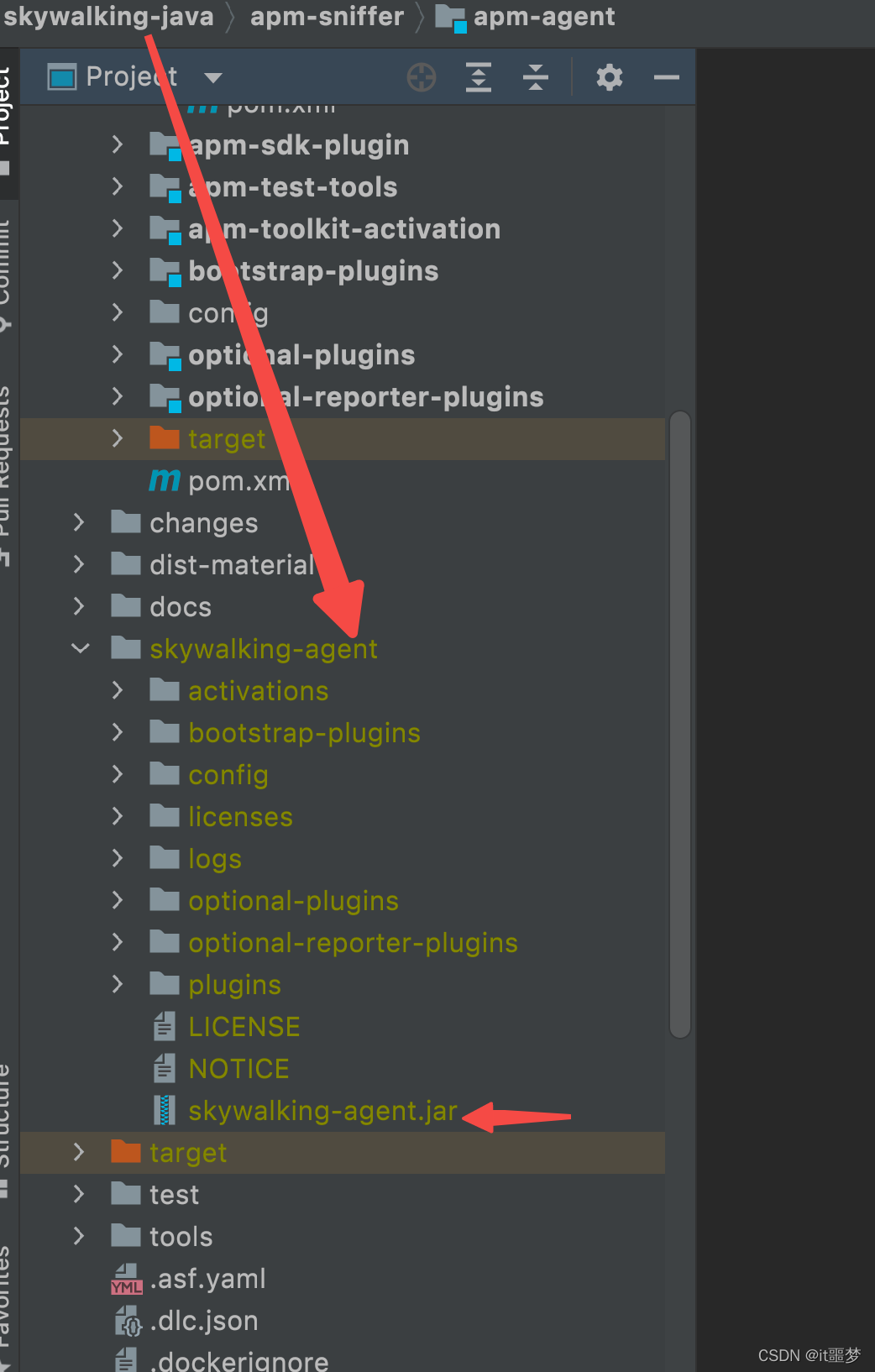Select the NOTICE text file icon
Viewport: 875px width, 1372px height.
(x=165, y=1068)
